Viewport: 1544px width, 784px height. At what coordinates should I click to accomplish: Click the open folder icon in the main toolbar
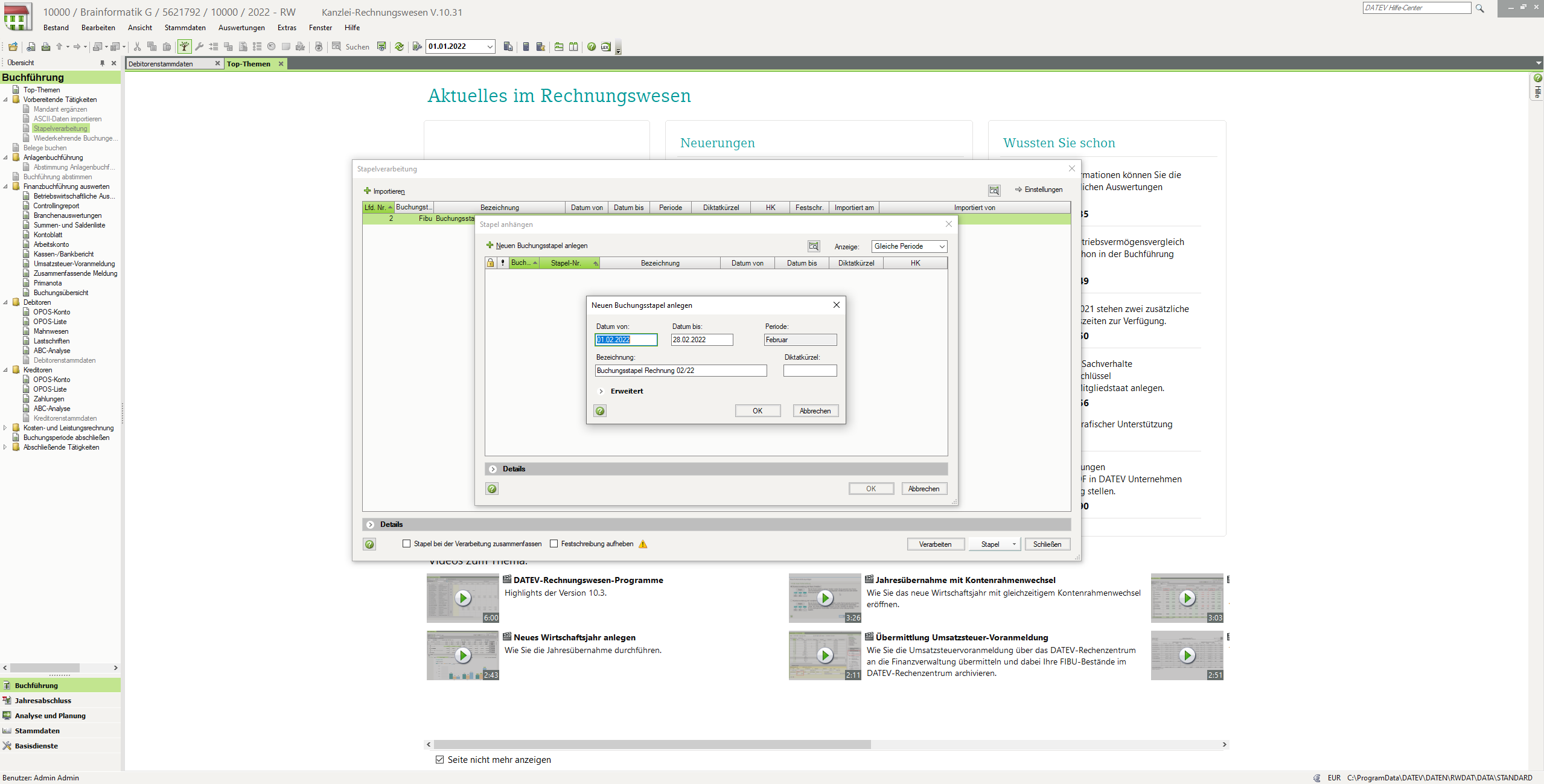pyautogui.click(x=13, y=46)
